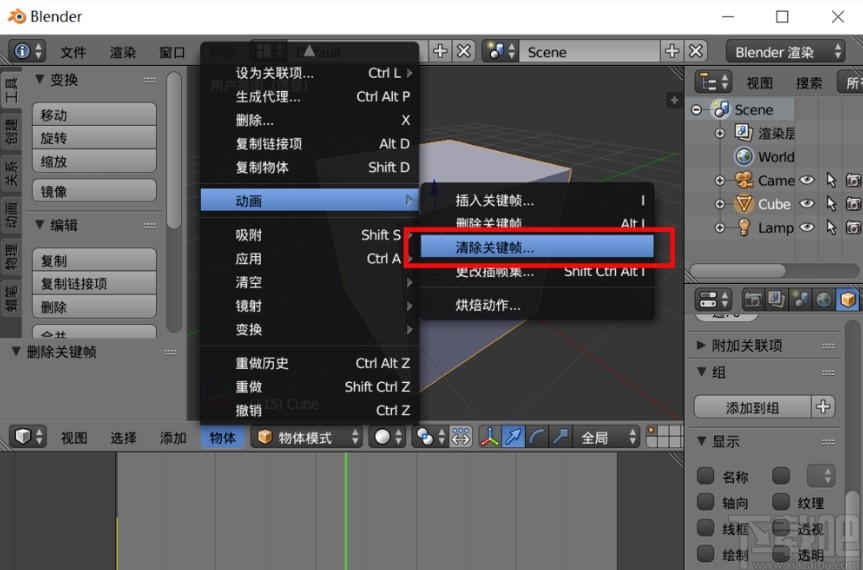Expand the Camera node in outliner
Viewport: 863px width, 570px height.
[719, 180]
